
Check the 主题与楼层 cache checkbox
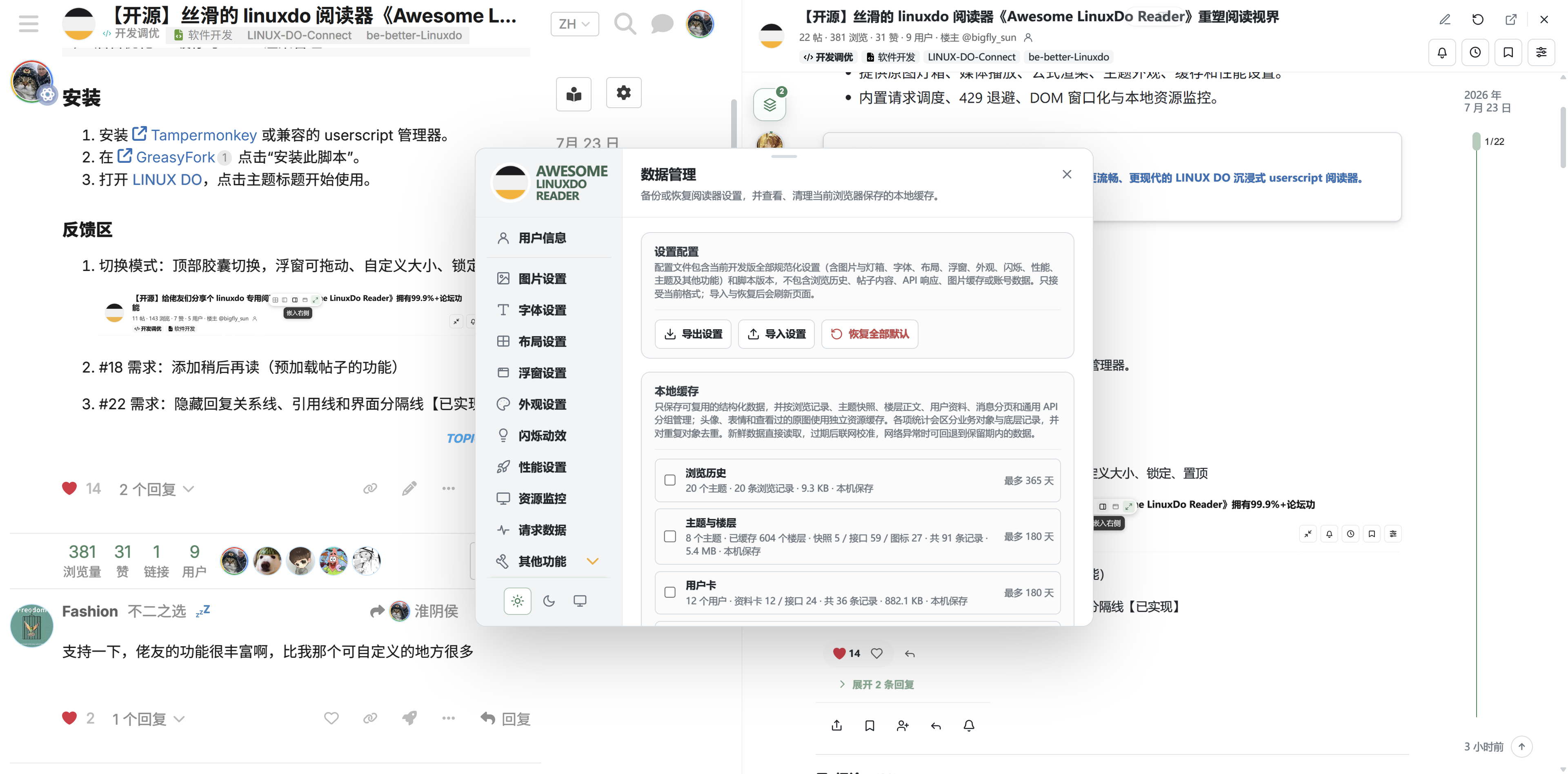pos(669,536)
